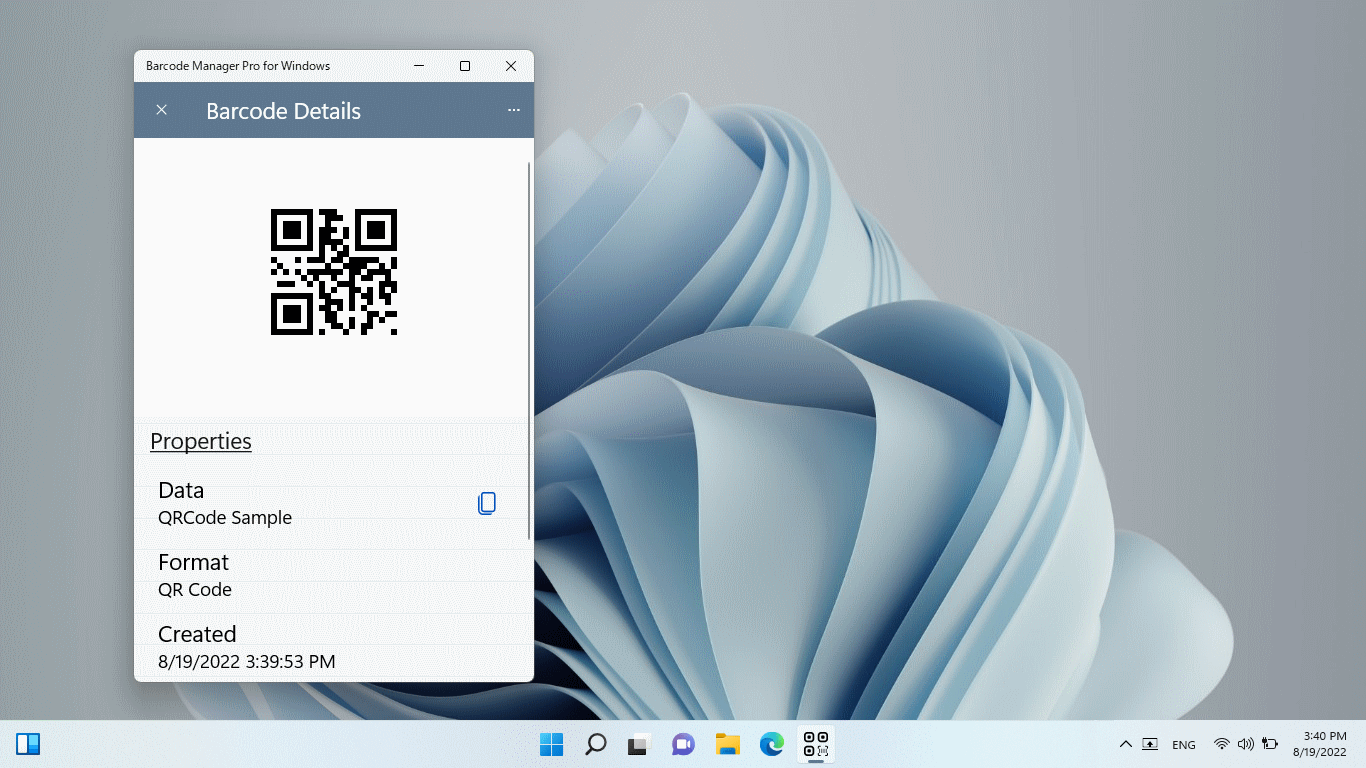Select the 8/19/2022 3:39:53 PM created timestamp

[247, 662]
